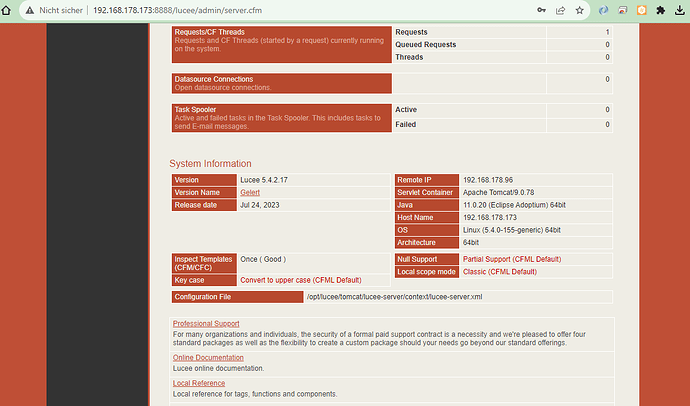690x406 pixels.
Task: Click the Remote IP value 192.168.178.96
Action: click(x=488, y=180)
